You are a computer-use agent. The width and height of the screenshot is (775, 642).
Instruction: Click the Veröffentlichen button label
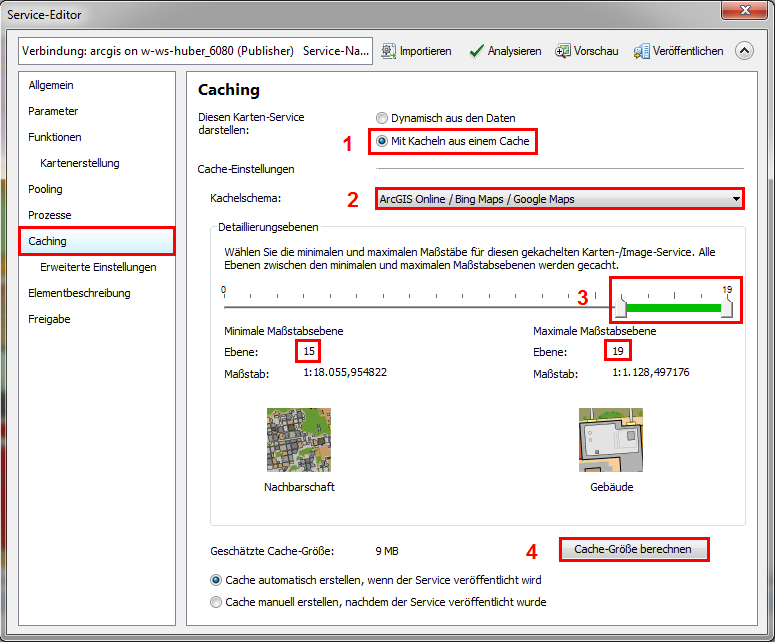click(x=688, y=51)
